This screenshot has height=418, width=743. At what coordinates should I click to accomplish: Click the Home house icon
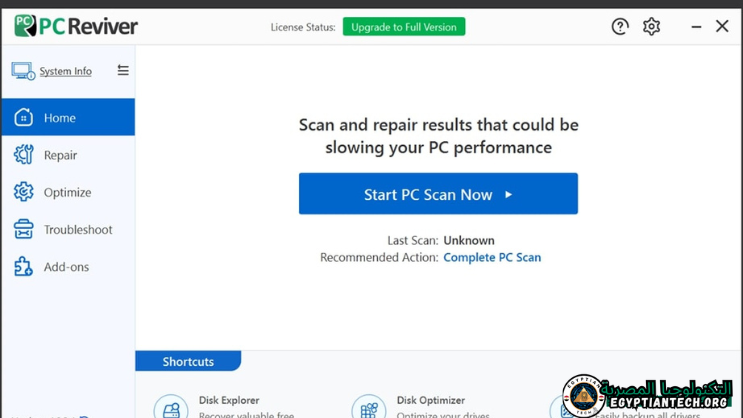(23, 117)
